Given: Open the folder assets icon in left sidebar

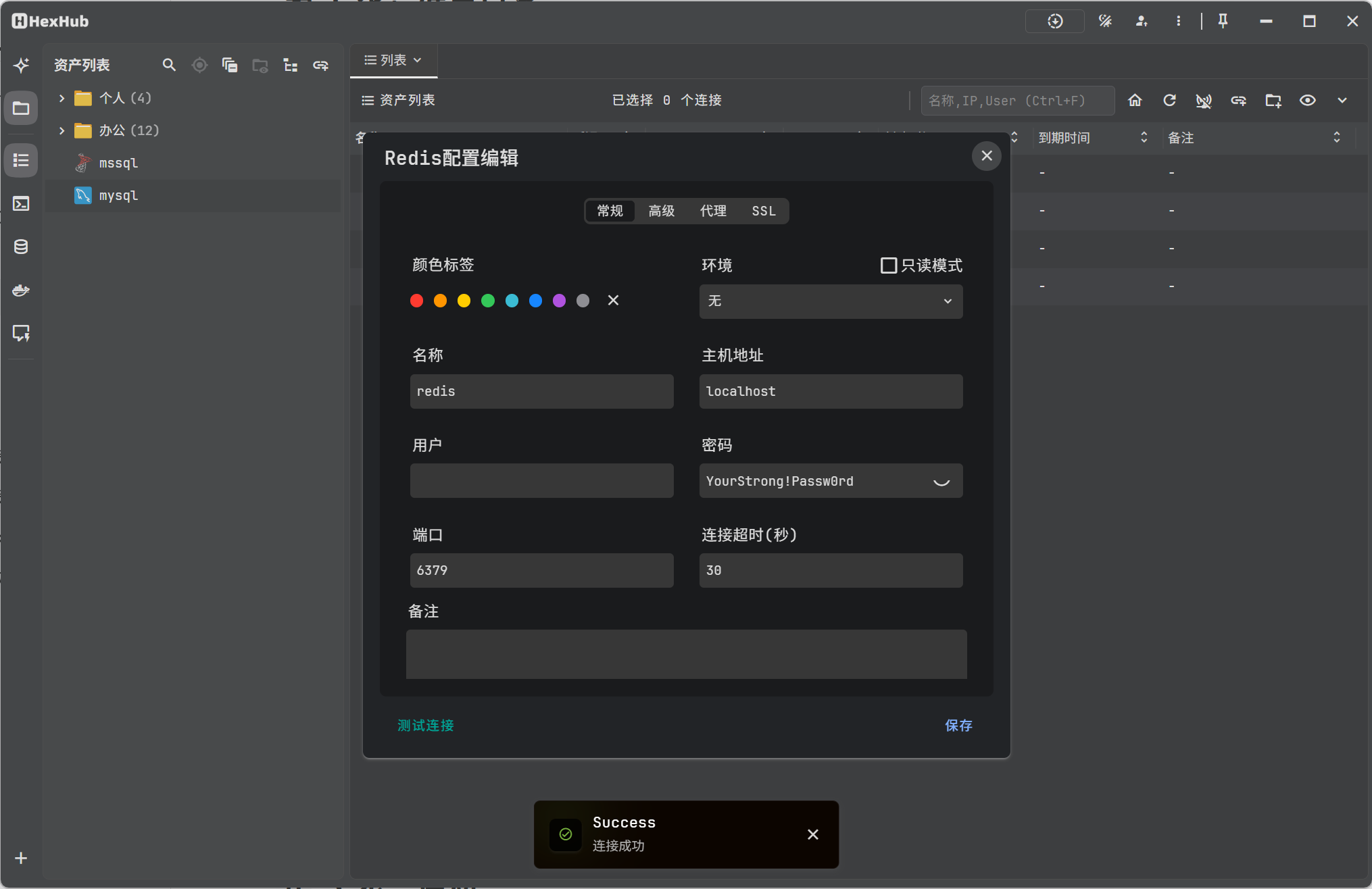Looking at the screenshot, I should [21, 108].
